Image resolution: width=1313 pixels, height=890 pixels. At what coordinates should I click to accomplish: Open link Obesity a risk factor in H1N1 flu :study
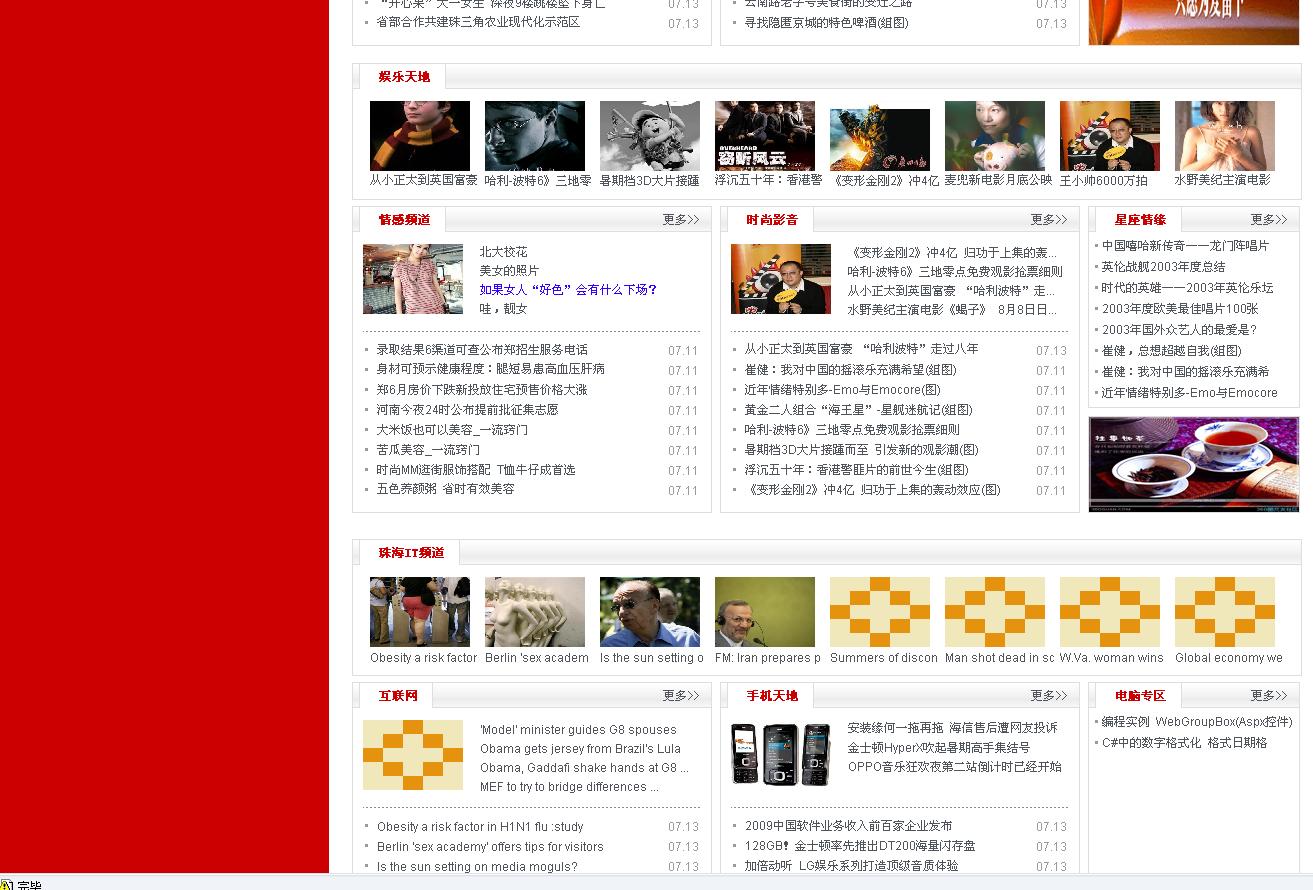coord(480,827)
